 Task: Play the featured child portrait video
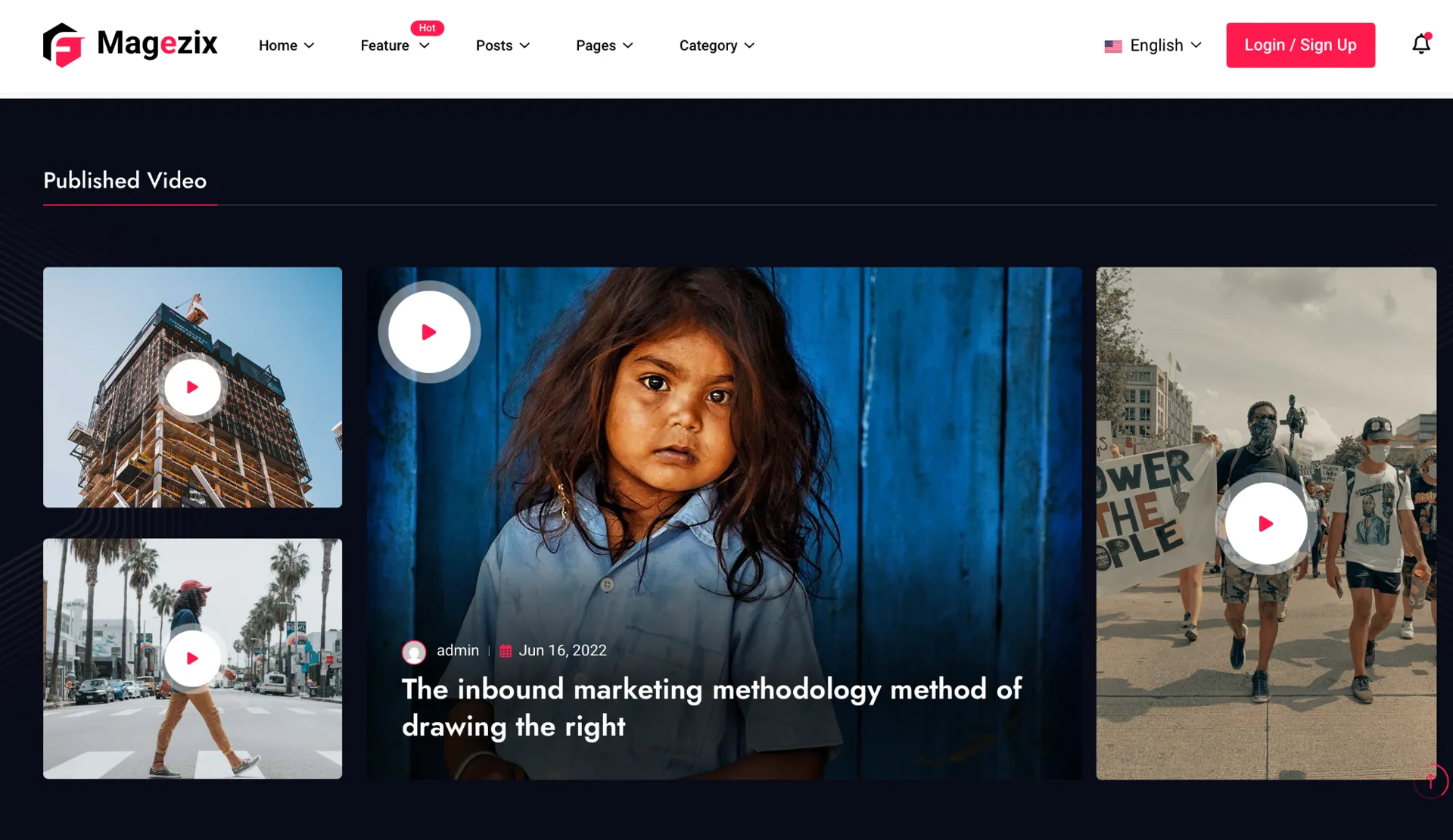coord(429,331)
